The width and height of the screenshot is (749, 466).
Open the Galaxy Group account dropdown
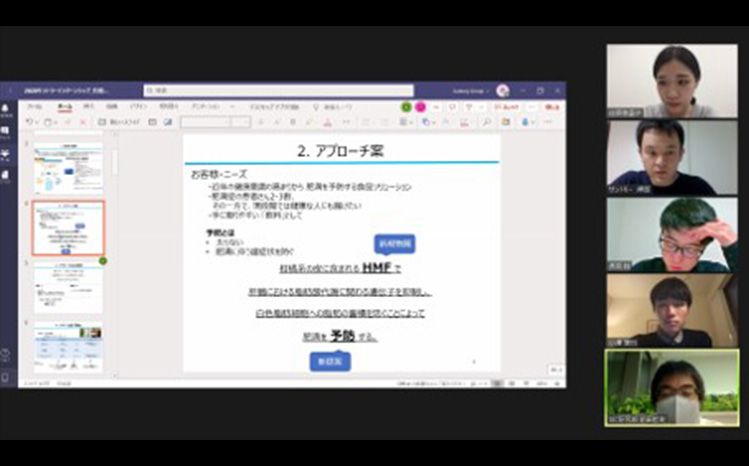point(471,90)
